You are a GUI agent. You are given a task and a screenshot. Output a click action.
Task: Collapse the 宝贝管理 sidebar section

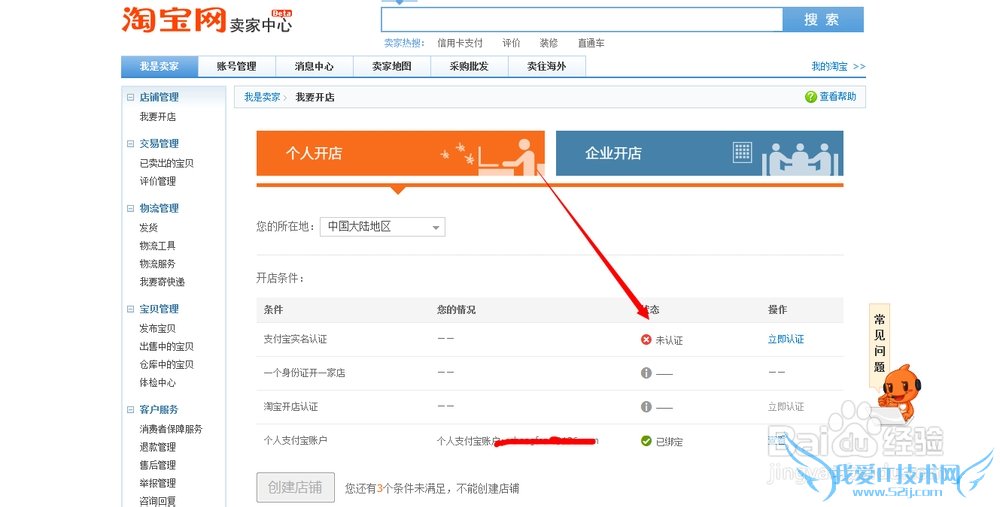click(x=130, y=309)
